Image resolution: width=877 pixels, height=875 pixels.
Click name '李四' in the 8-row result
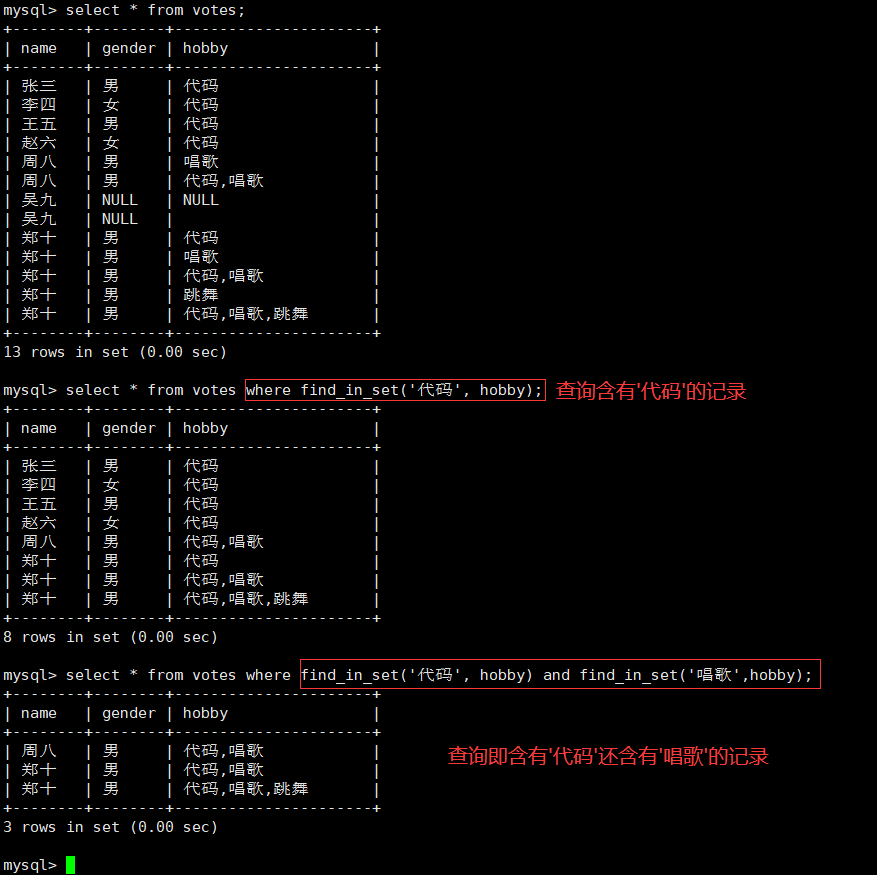(39, 484)
